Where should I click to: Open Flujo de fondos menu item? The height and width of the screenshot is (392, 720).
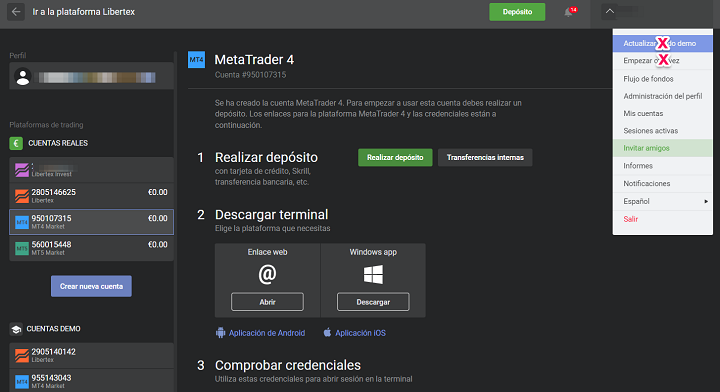(663, 78)
